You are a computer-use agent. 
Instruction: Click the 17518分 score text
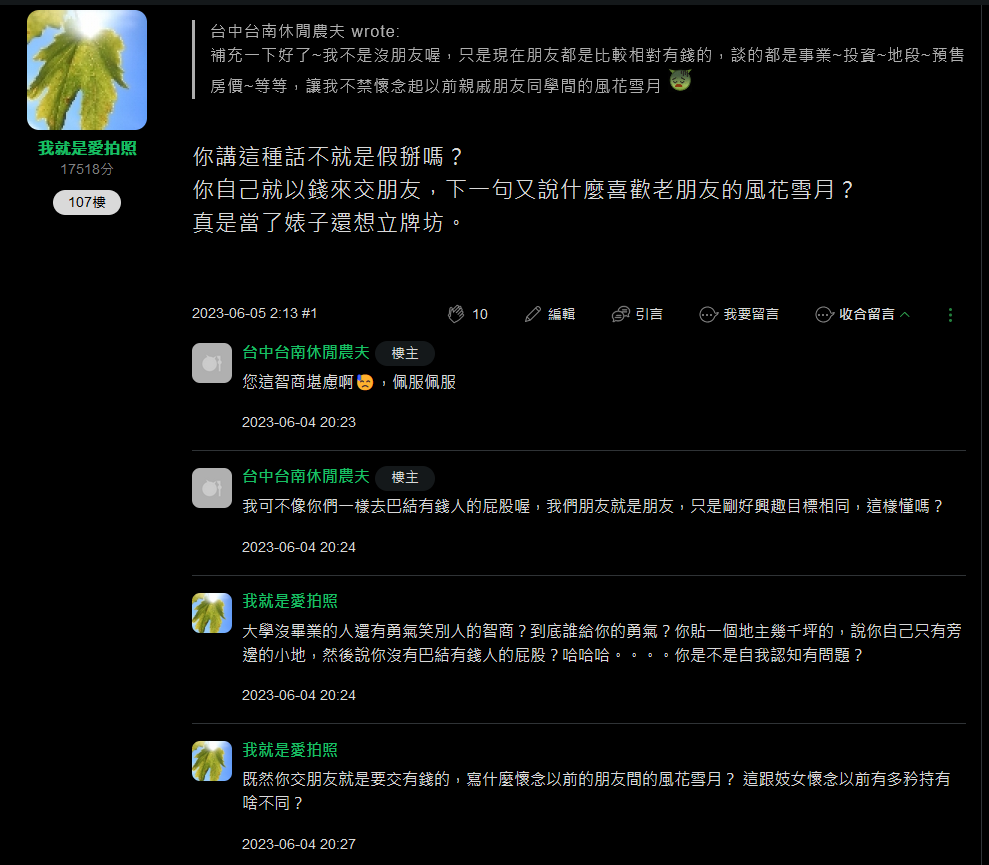pos(87,169)
